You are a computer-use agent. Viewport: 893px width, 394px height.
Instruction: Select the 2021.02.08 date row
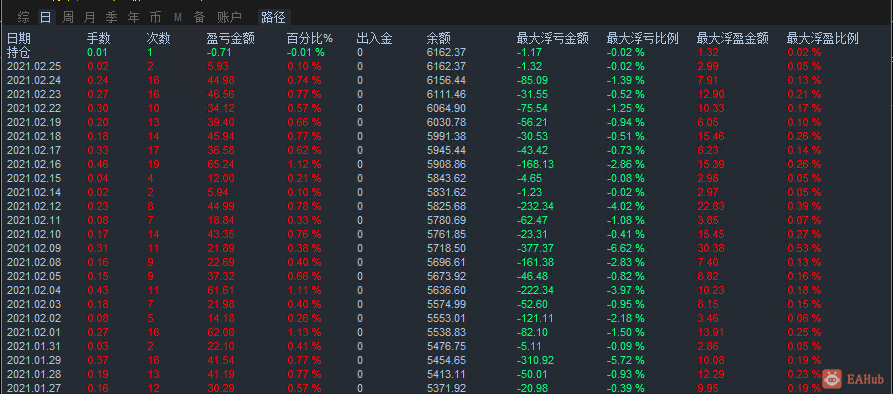(x=33, y=262)
